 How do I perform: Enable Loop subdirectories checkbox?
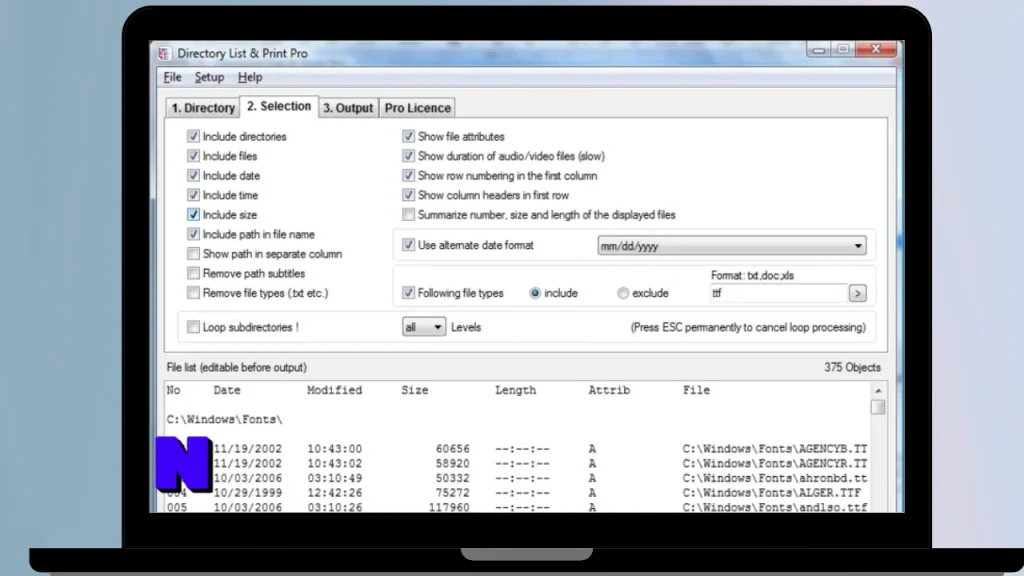pyautogui.click(x=193, y=327)
